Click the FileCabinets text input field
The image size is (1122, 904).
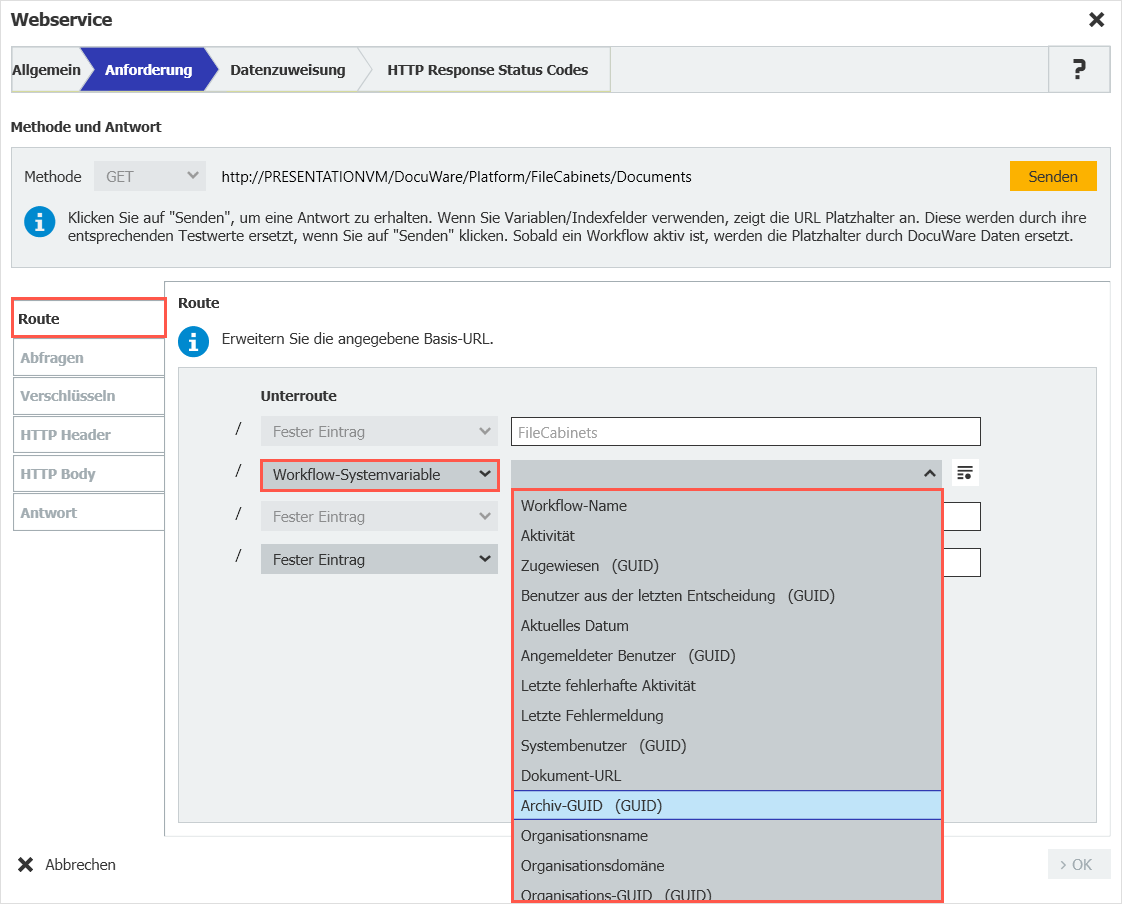point(745,432)
